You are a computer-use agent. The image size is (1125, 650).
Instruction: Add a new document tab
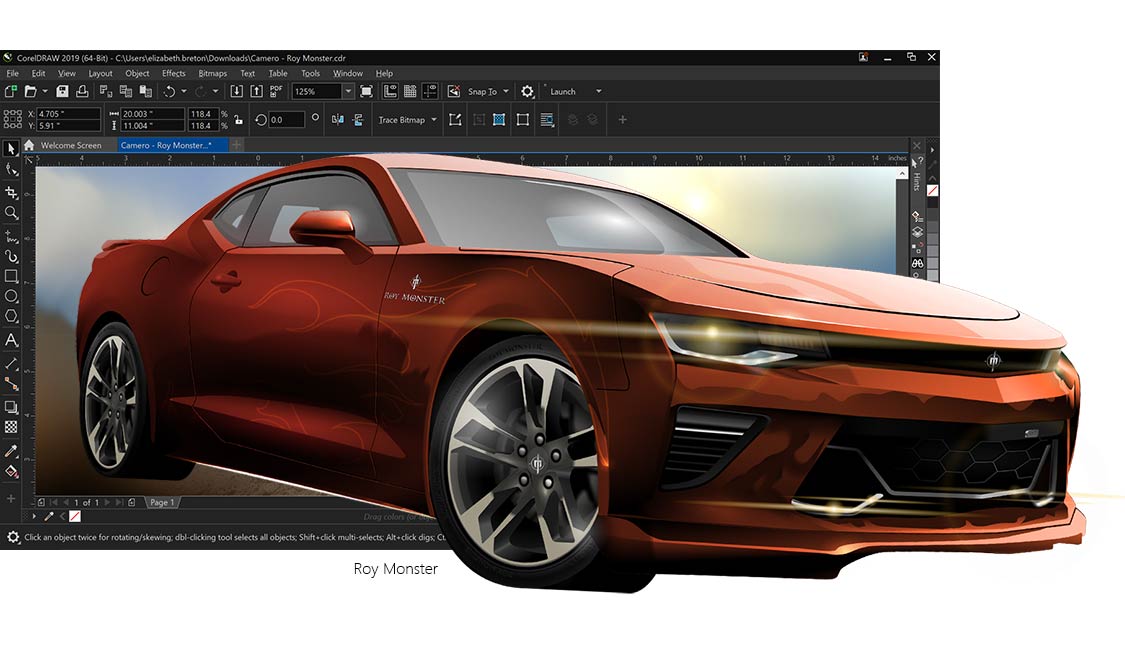[x=236, y=145]
